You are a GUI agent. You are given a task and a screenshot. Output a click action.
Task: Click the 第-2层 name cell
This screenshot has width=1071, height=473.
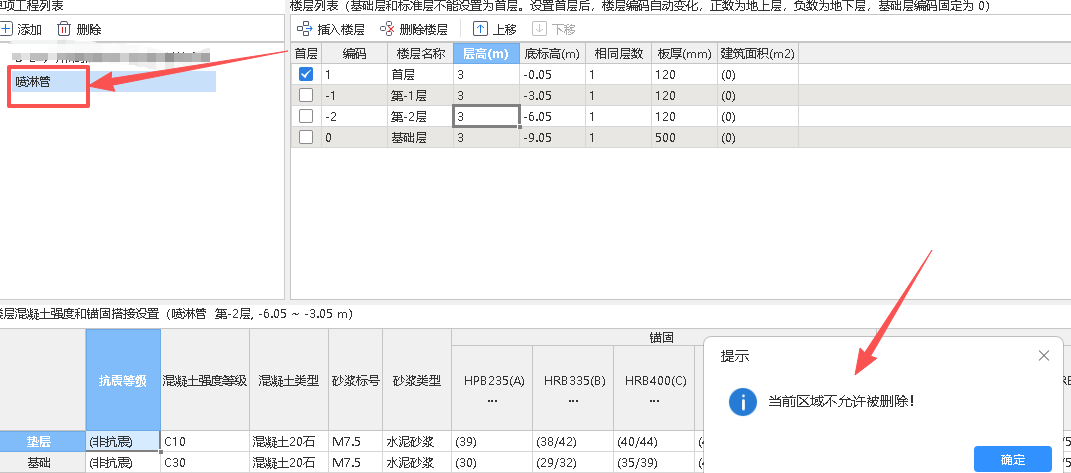click(419, 116)
